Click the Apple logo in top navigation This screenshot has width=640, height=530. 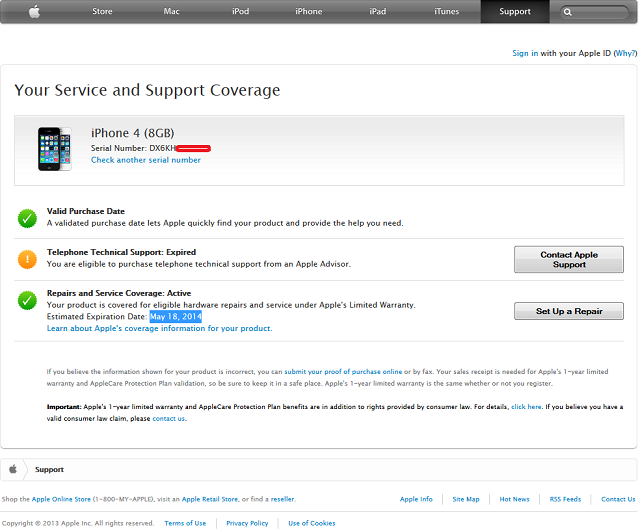point(34,11)
